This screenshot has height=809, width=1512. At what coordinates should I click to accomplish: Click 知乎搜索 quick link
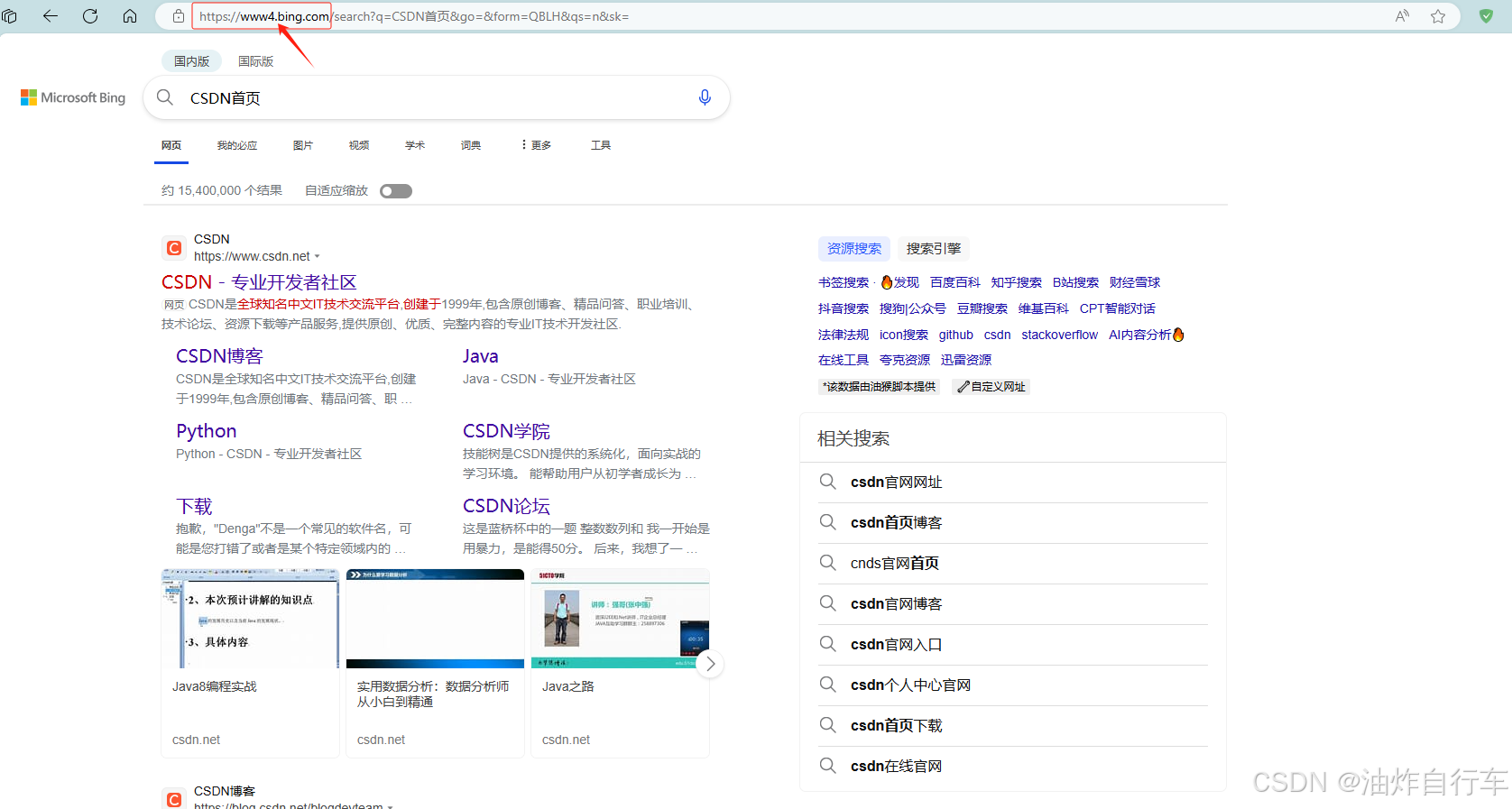pyautogui.click(x=1016, y=282)
